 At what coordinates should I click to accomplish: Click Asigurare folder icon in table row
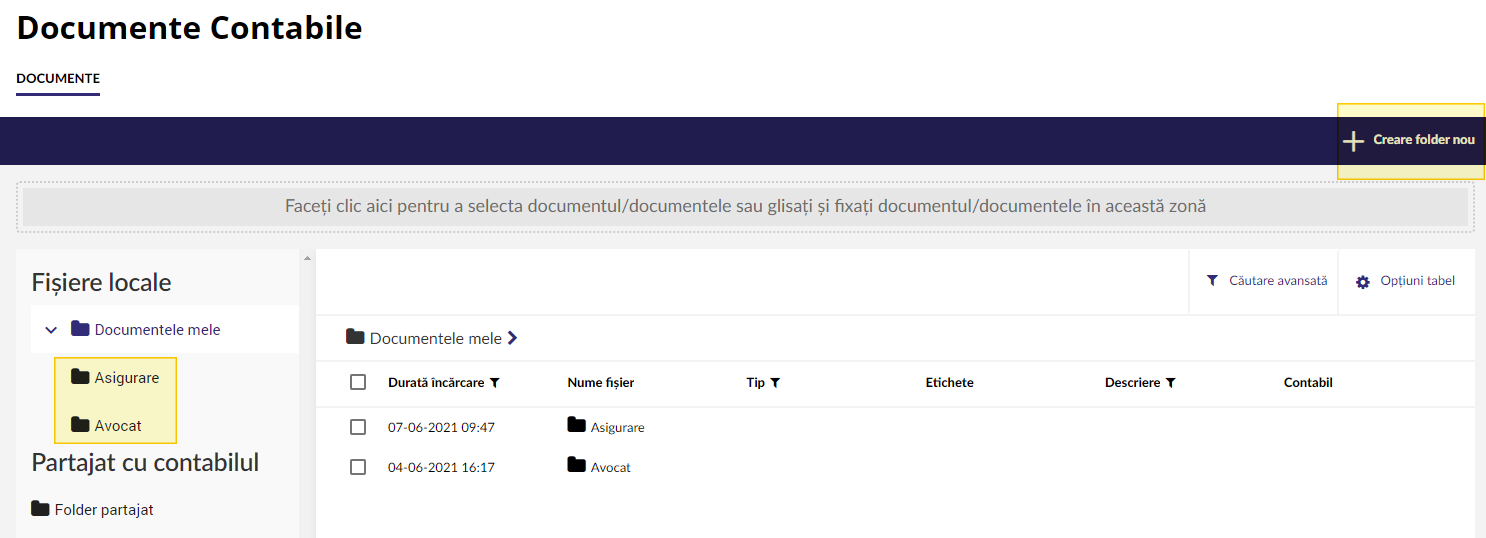(x=576, y=425)
